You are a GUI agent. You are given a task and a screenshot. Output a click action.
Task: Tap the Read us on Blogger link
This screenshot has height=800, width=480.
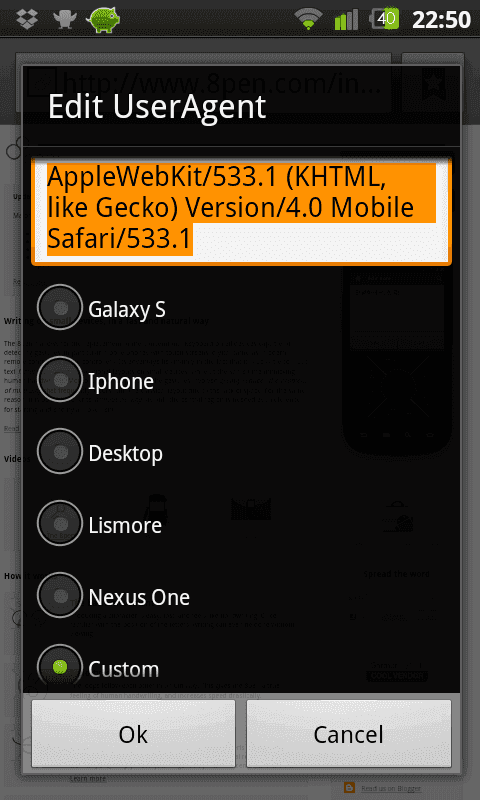391,788
